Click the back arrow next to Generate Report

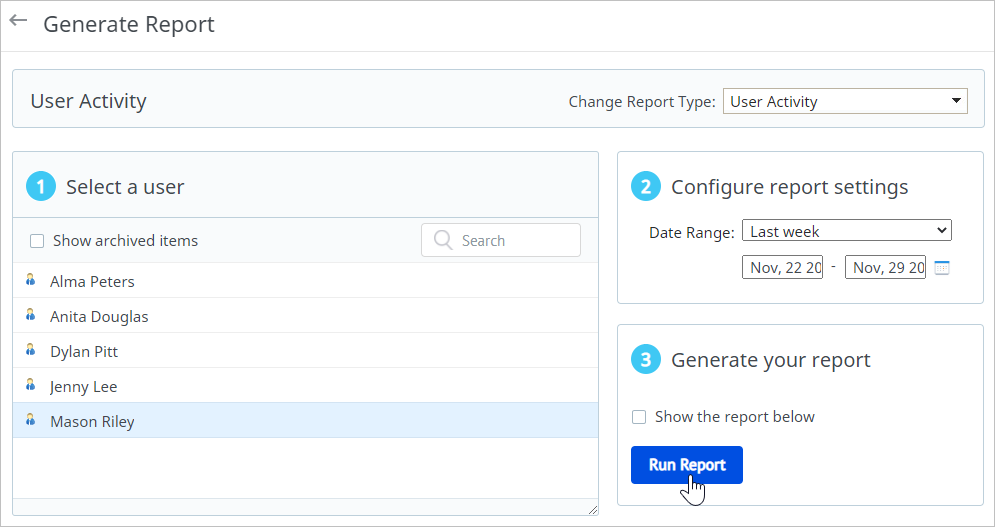[18, 21]
